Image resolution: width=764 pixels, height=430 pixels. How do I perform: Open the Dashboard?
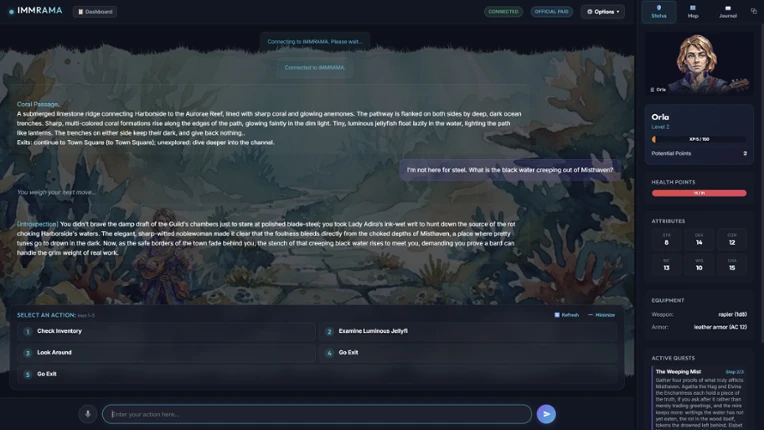click(95, 12)
